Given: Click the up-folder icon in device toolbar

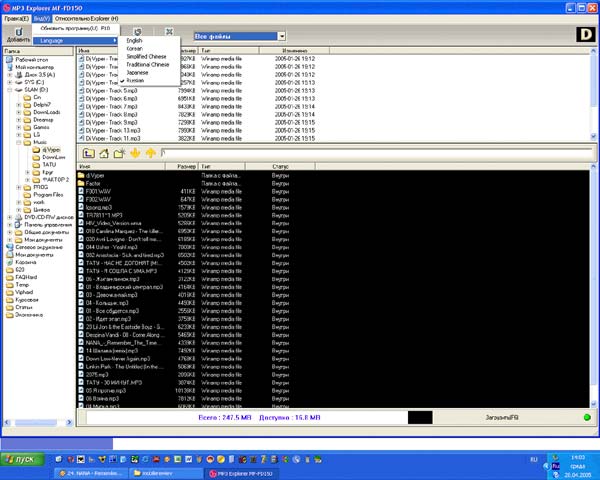Looking at the screenshot, I should tap(88, 153).
